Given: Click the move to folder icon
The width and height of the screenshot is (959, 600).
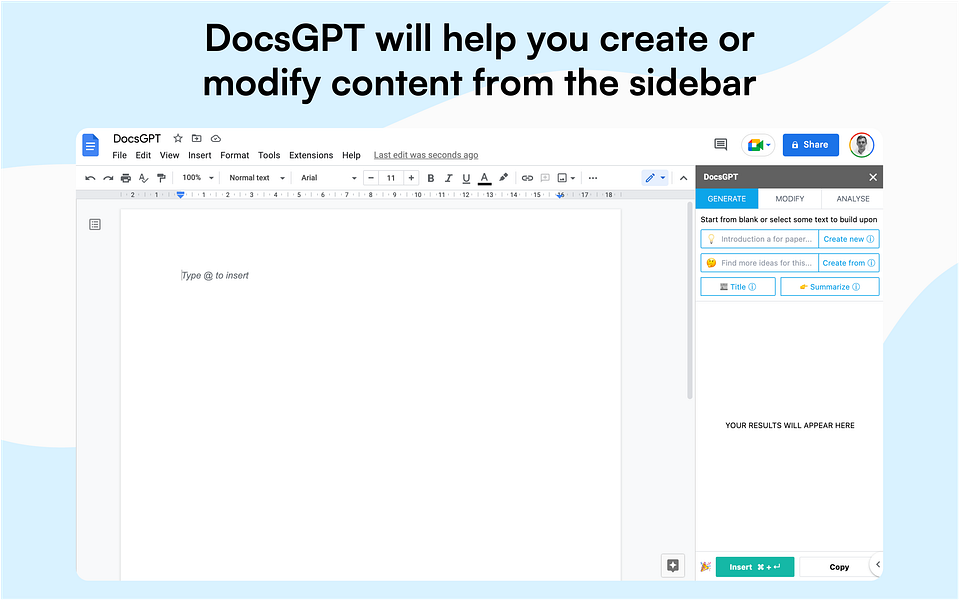Looking at the screenshot, I should click(196, 138).
